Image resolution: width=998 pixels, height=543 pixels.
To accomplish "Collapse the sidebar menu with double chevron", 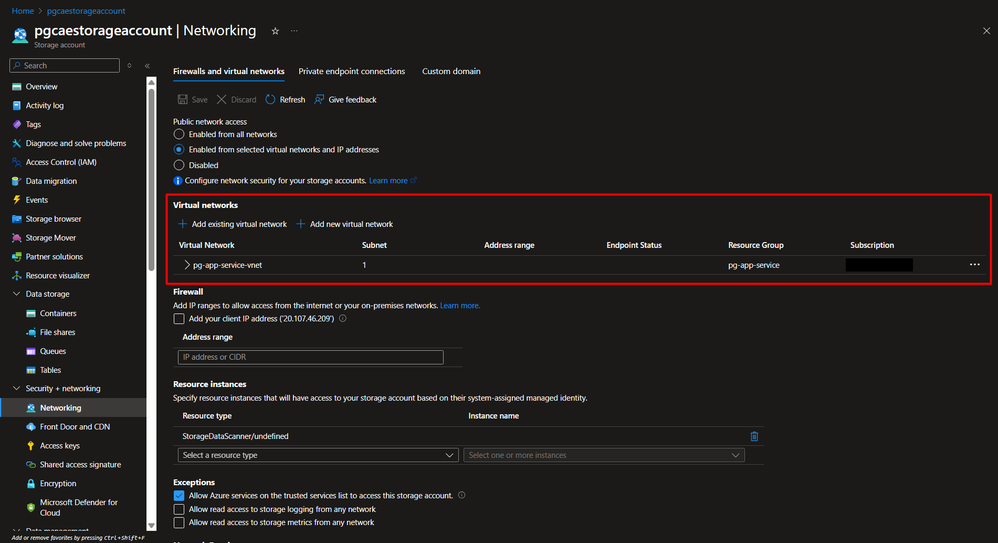I will (147, 66).
